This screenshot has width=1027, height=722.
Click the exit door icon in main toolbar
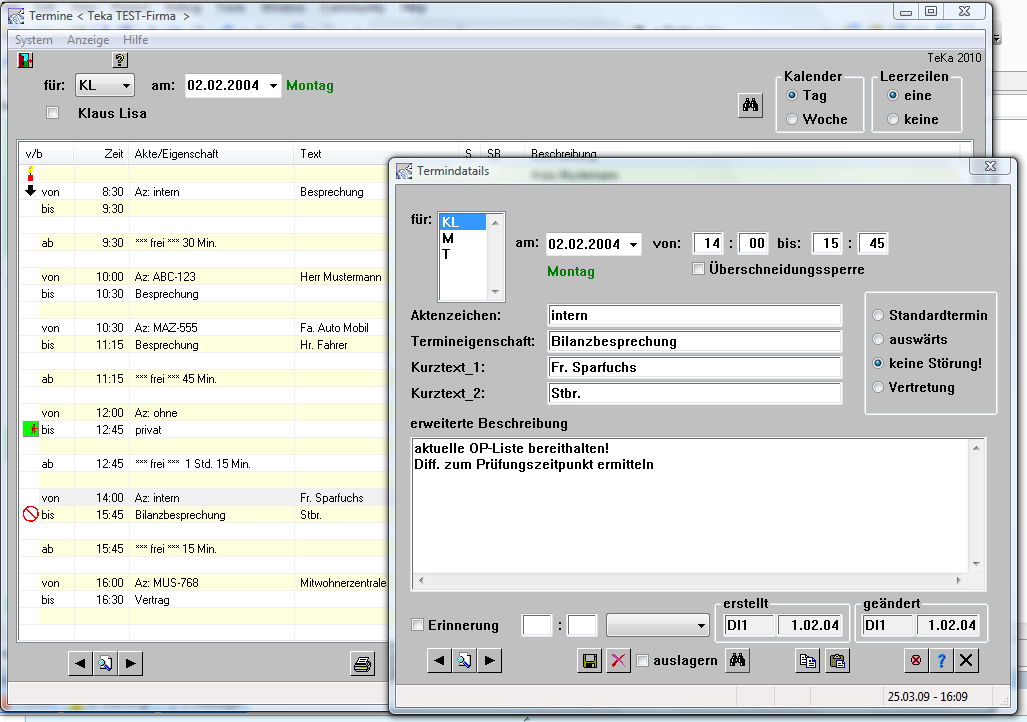[27, 61]
